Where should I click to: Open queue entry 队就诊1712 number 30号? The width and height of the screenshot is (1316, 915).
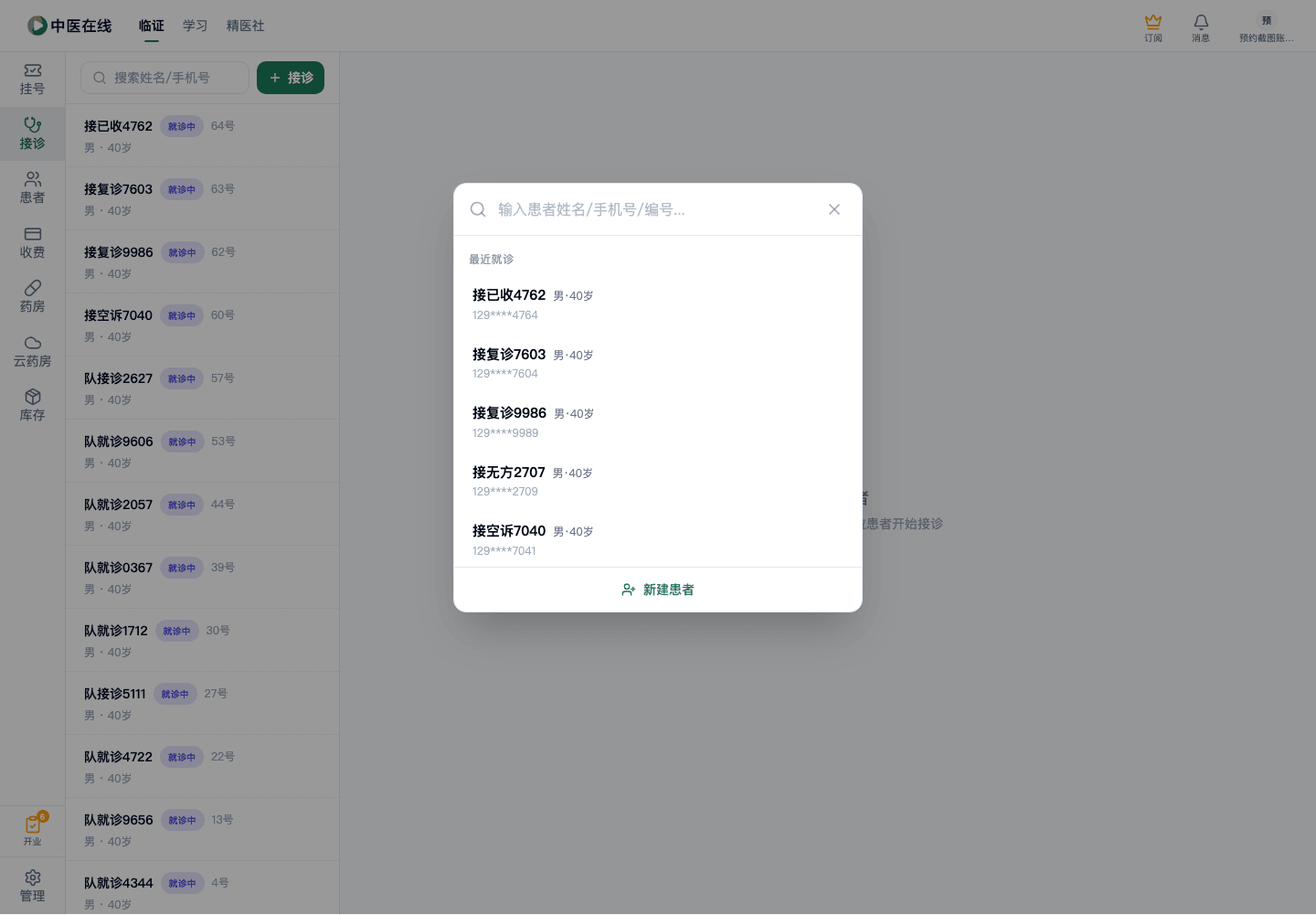click(202, 640)
